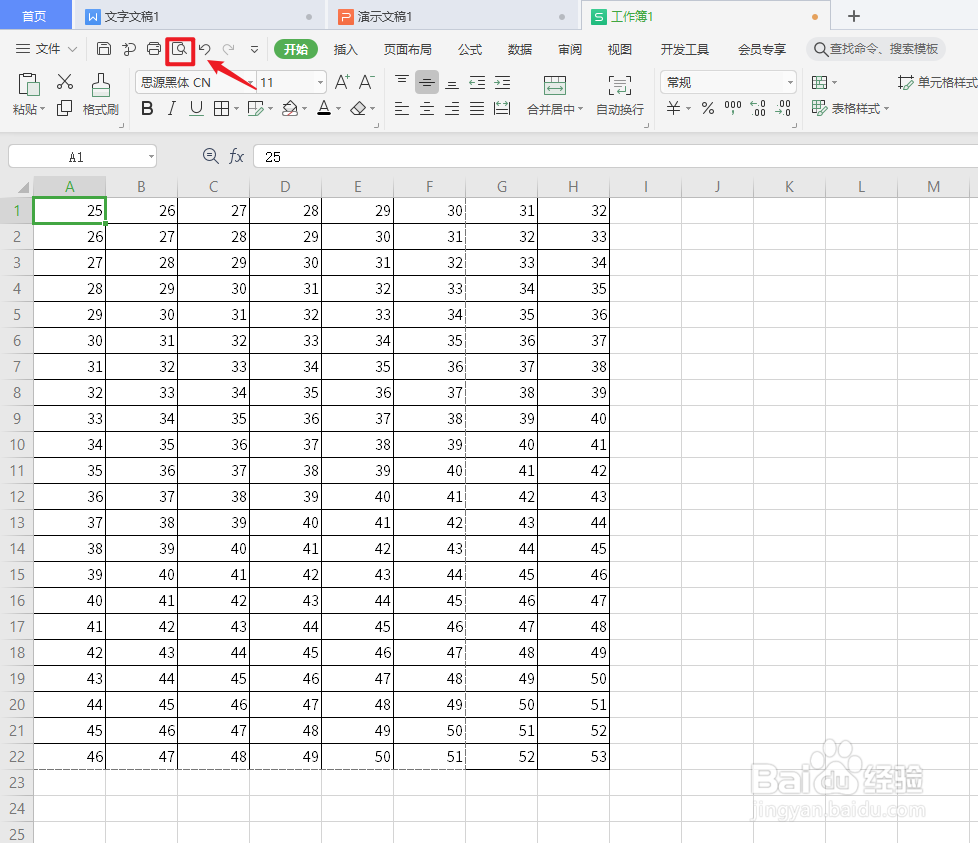
Task: Click the Fill color bucket icon
Action: (289, 108)
